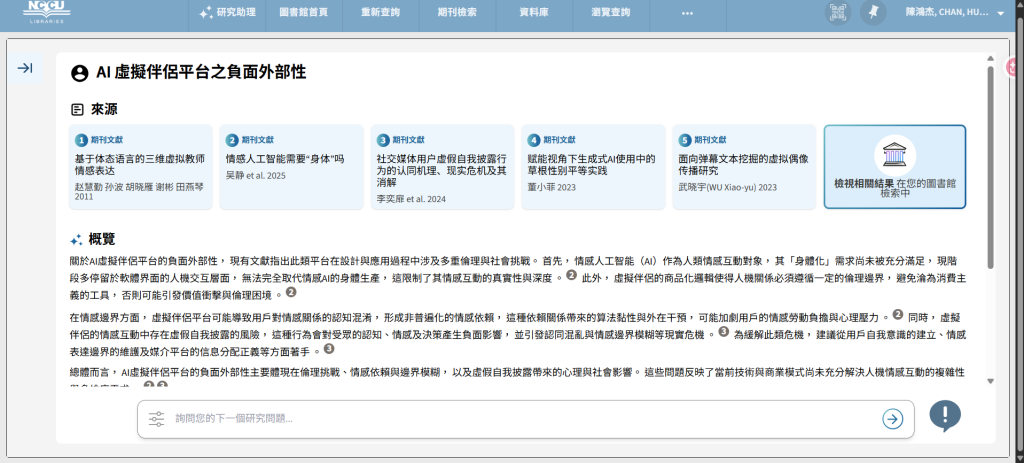Click the library building icon
The image size is (1024, 463).
click(x=895, y=156)
